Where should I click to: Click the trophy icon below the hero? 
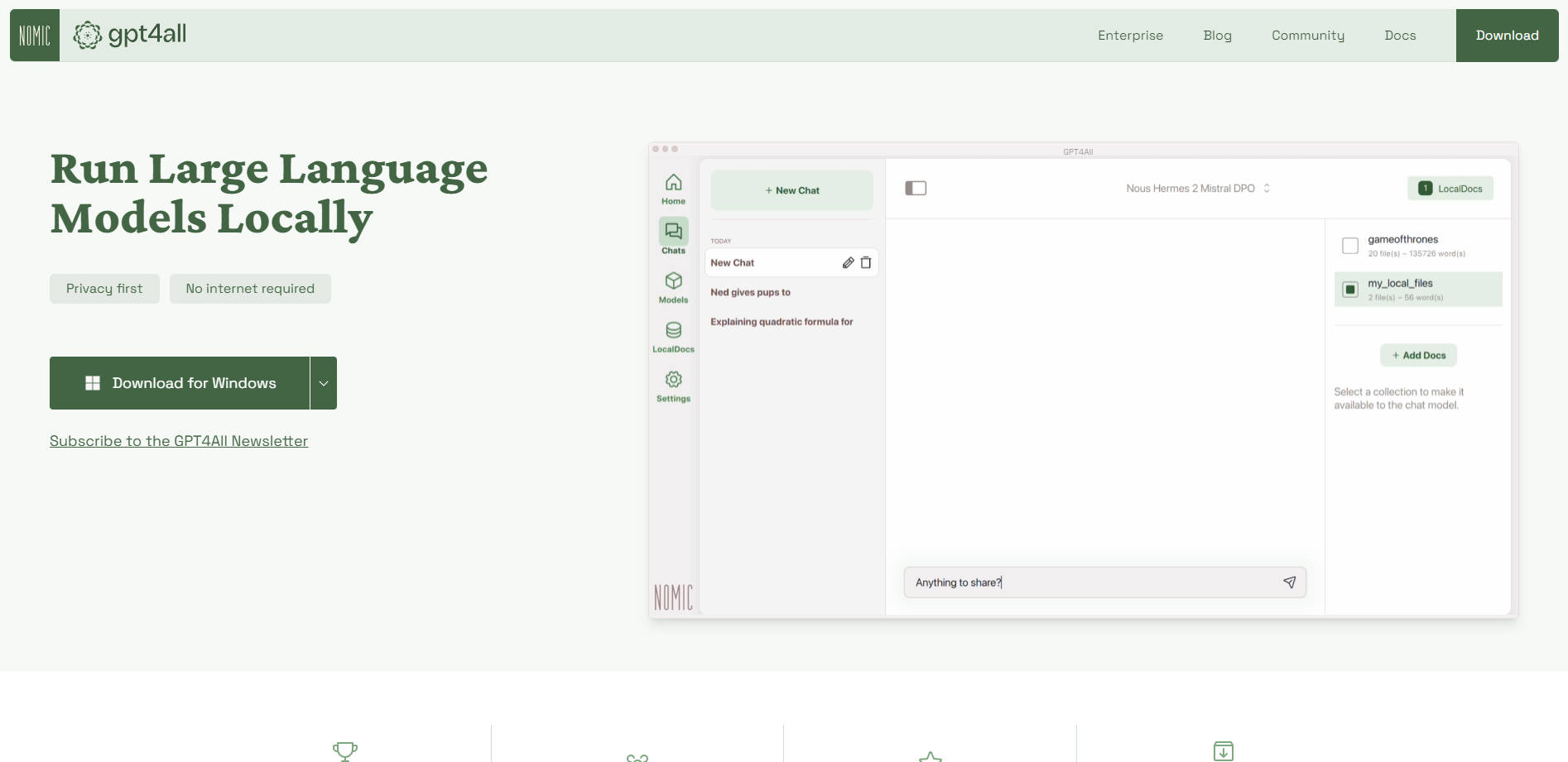(345, 750)
